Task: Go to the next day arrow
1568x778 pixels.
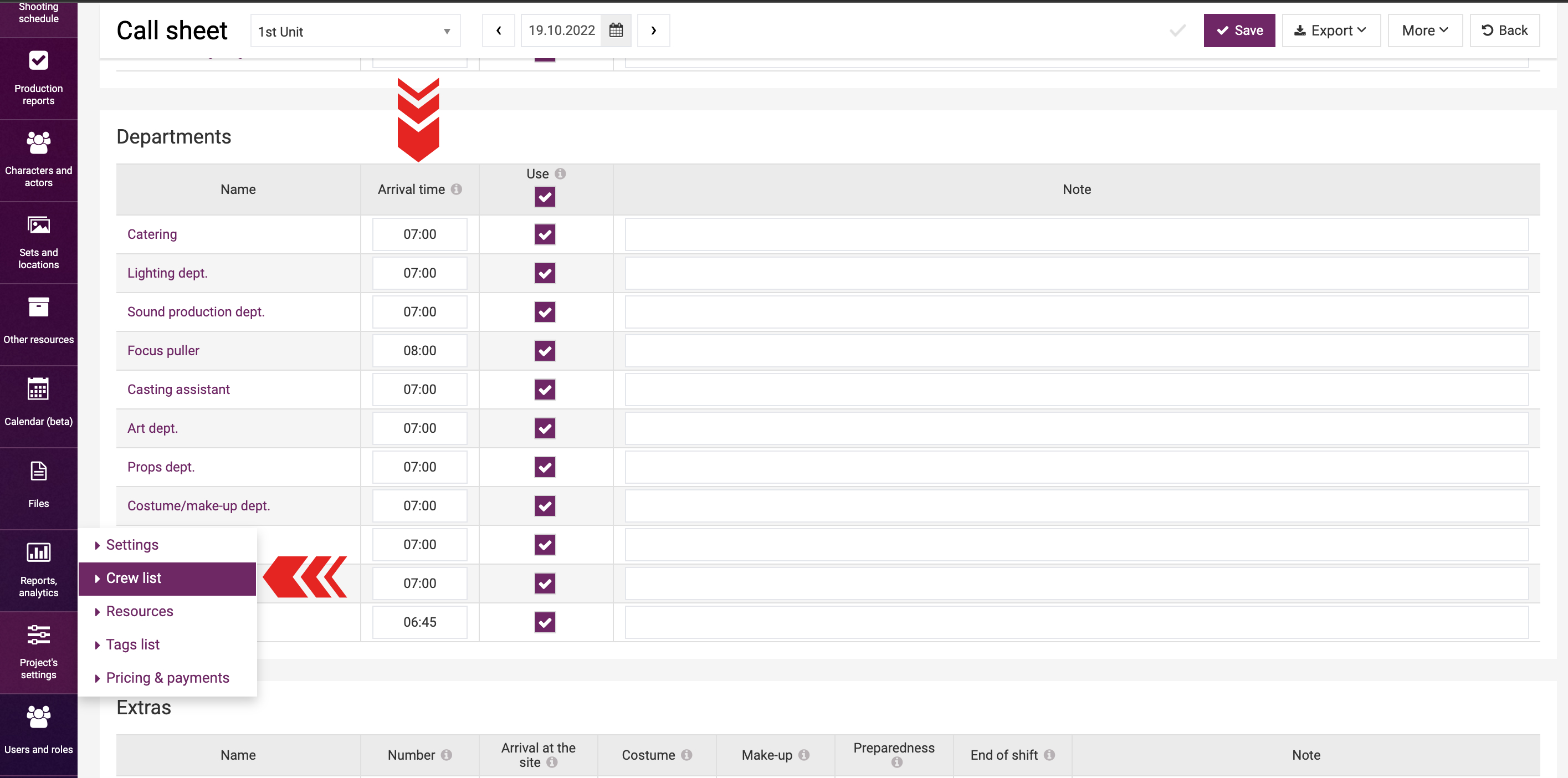Action: pos(653,30)
